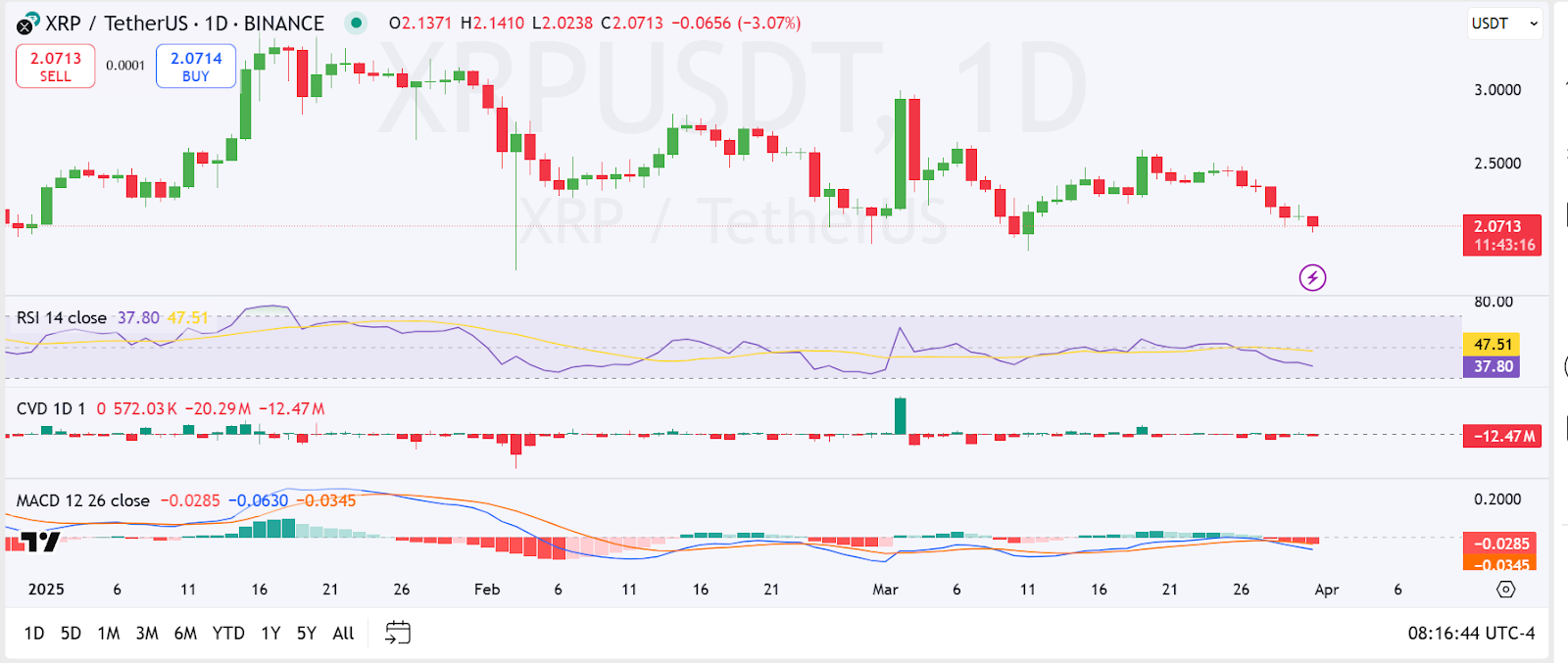Click the 80.00 RSI axis level
This screenshot has height=663, width=1568.
coord(1494,302)
